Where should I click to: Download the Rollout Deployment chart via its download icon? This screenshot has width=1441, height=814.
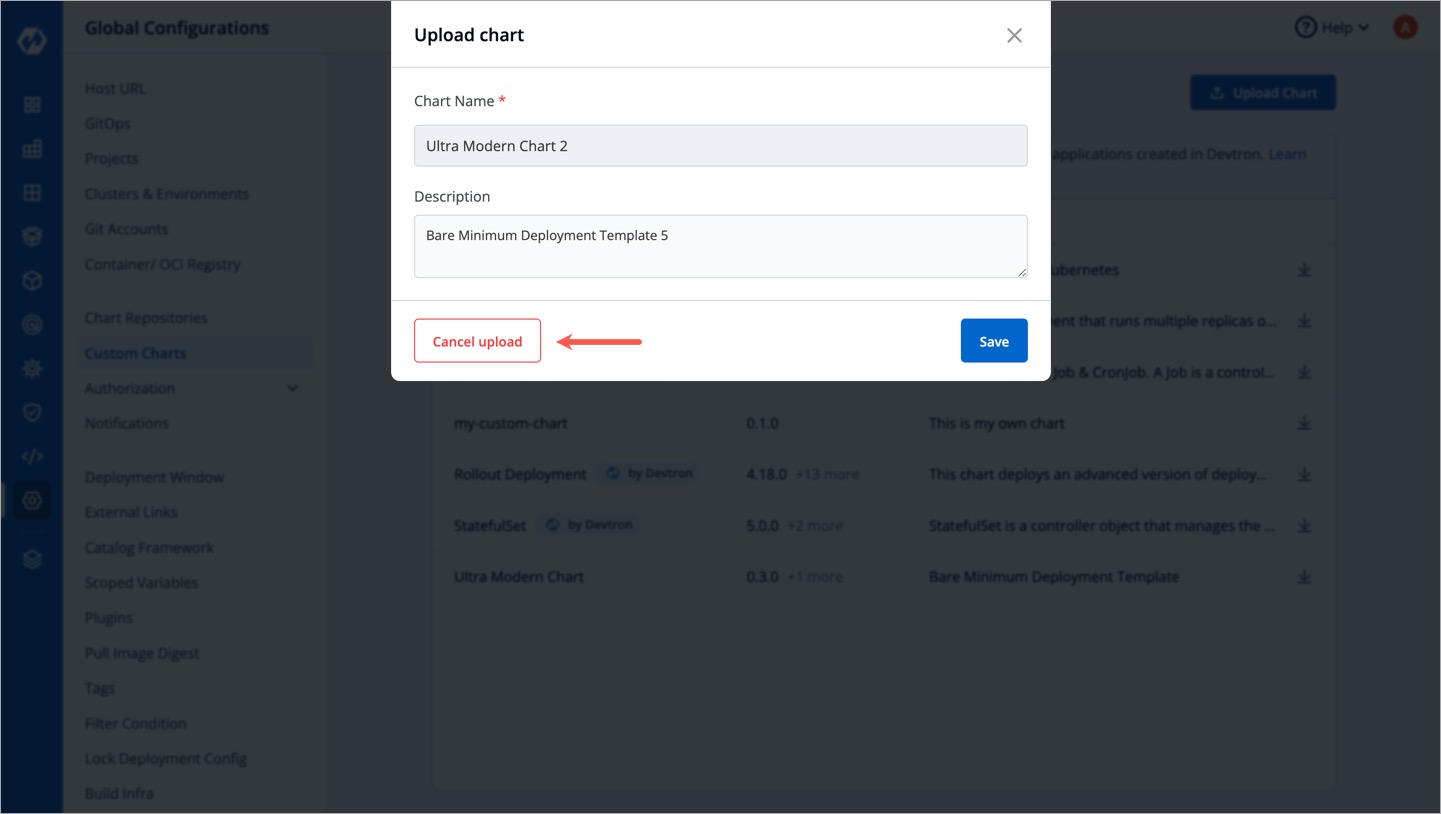[1304, 473]
